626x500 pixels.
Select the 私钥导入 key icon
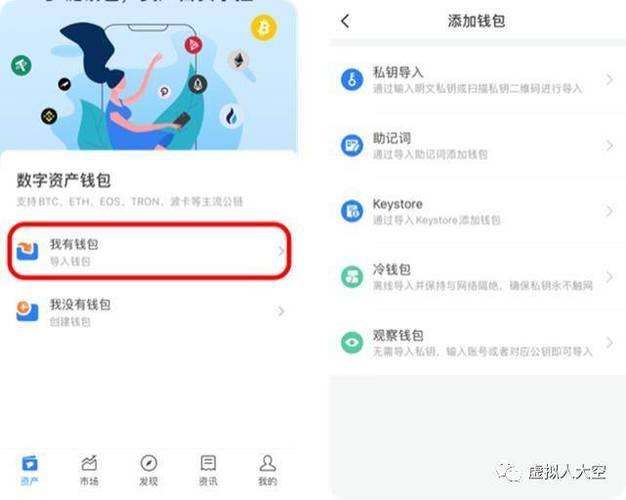coord(352,79)
